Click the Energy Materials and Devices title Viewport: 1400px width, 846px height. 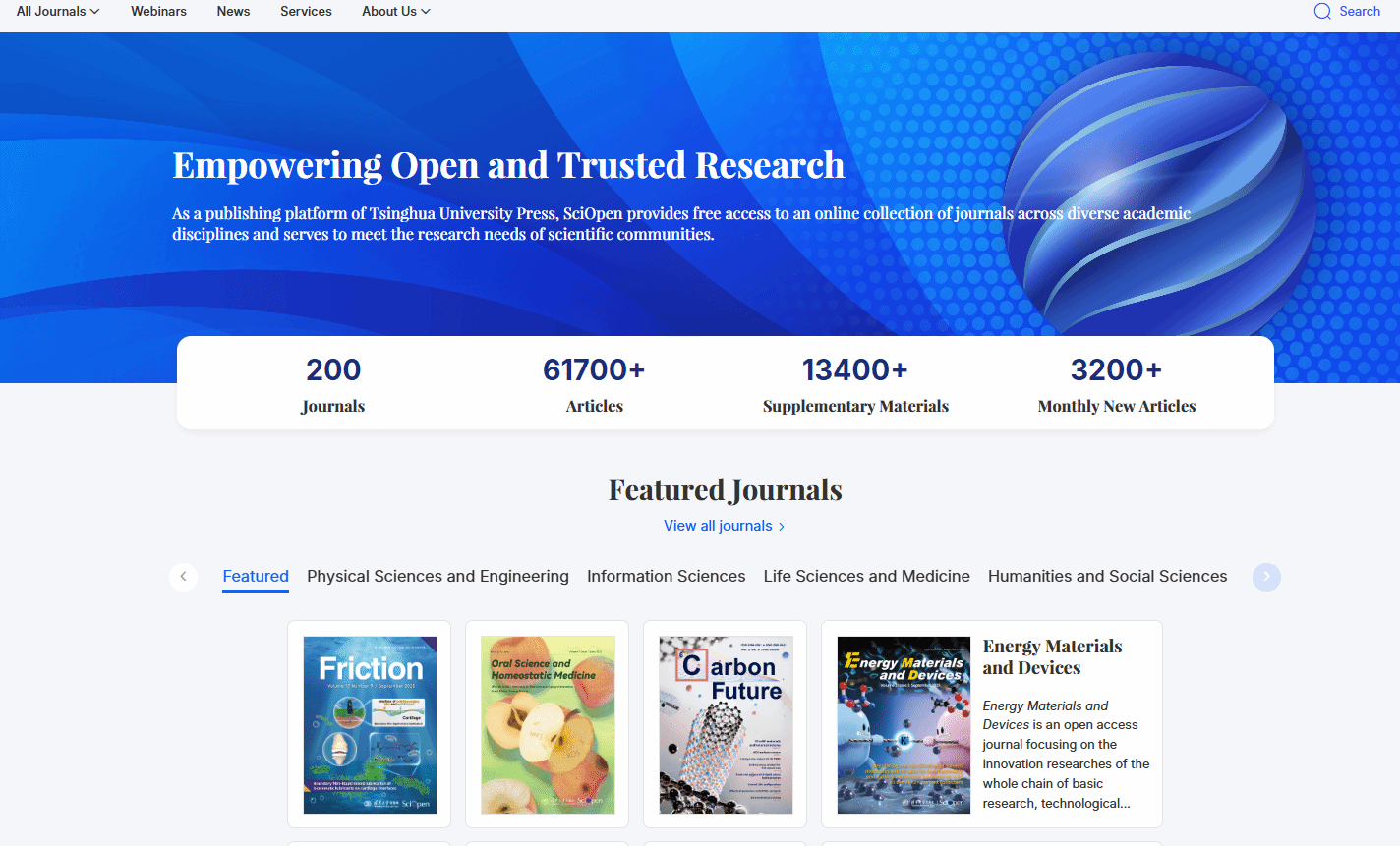point(1052,656)
